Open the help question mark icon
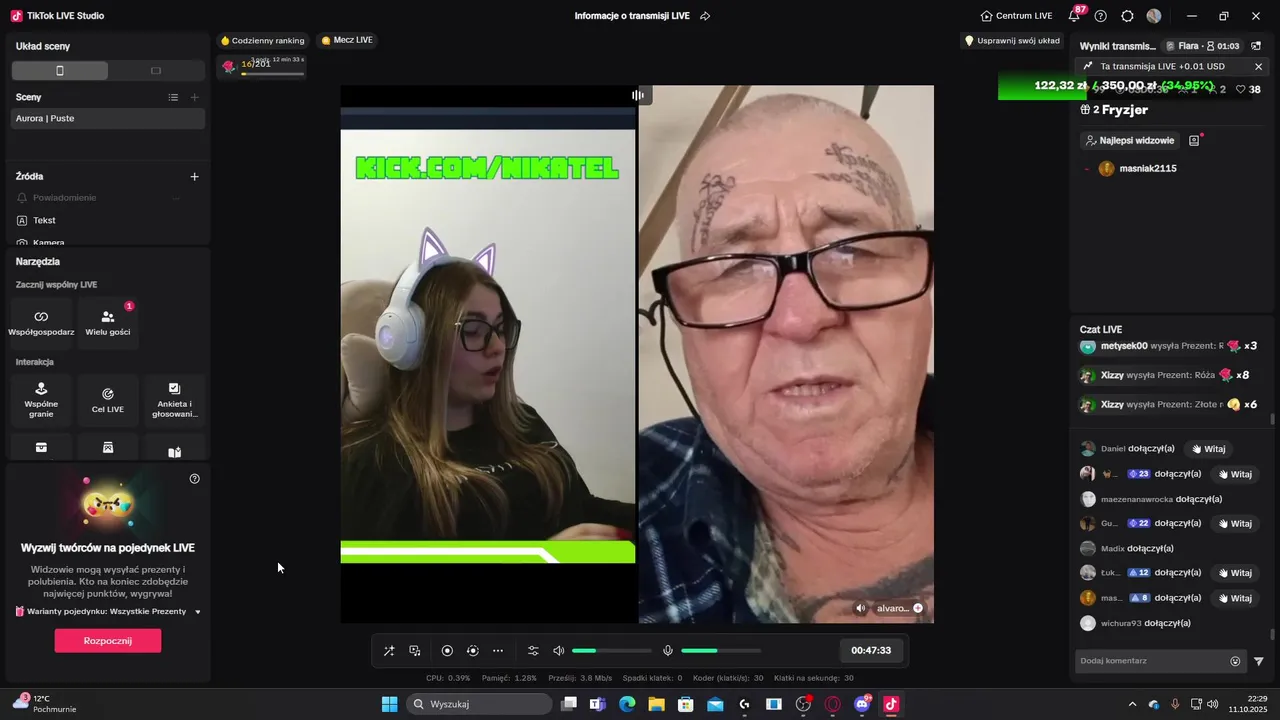The image size is (1280, 720). (1101, 16)
